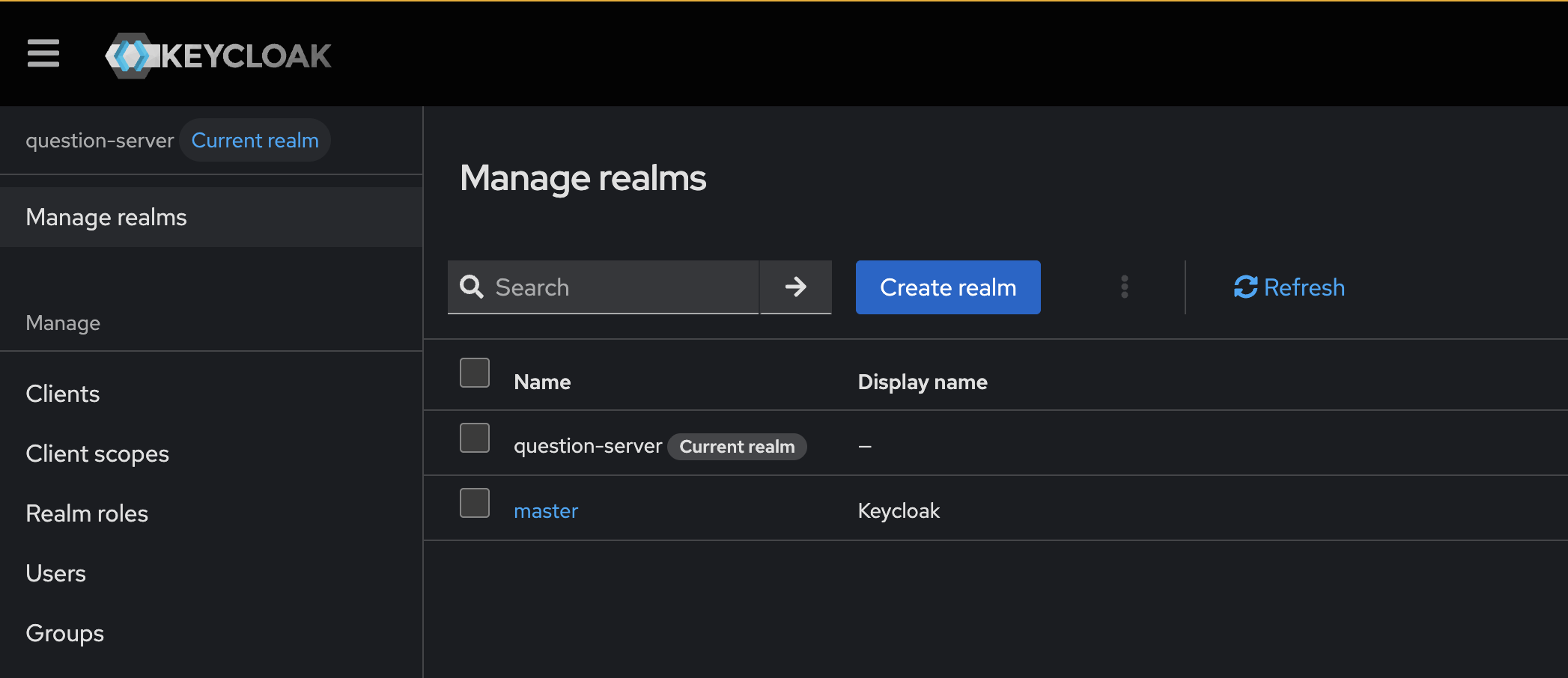Focus the realm Search field
Viewport: 1568px width, 678px height.
pos(622,287)
